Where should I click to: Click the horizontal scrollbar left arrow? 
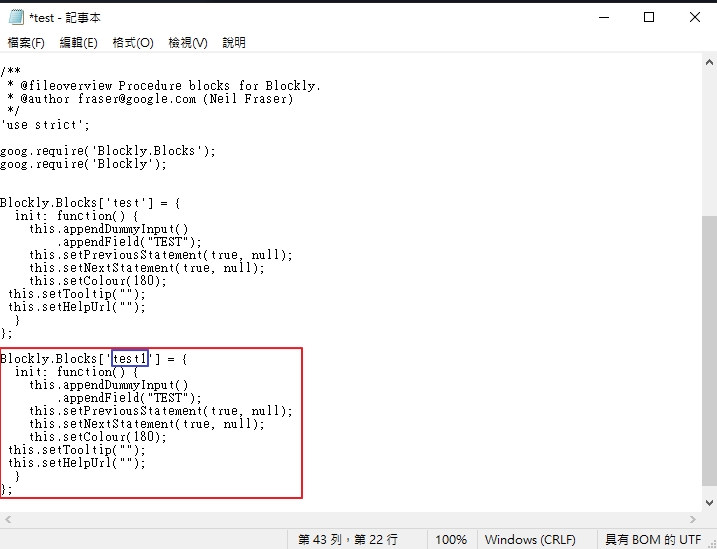click(x=8, y=519)
